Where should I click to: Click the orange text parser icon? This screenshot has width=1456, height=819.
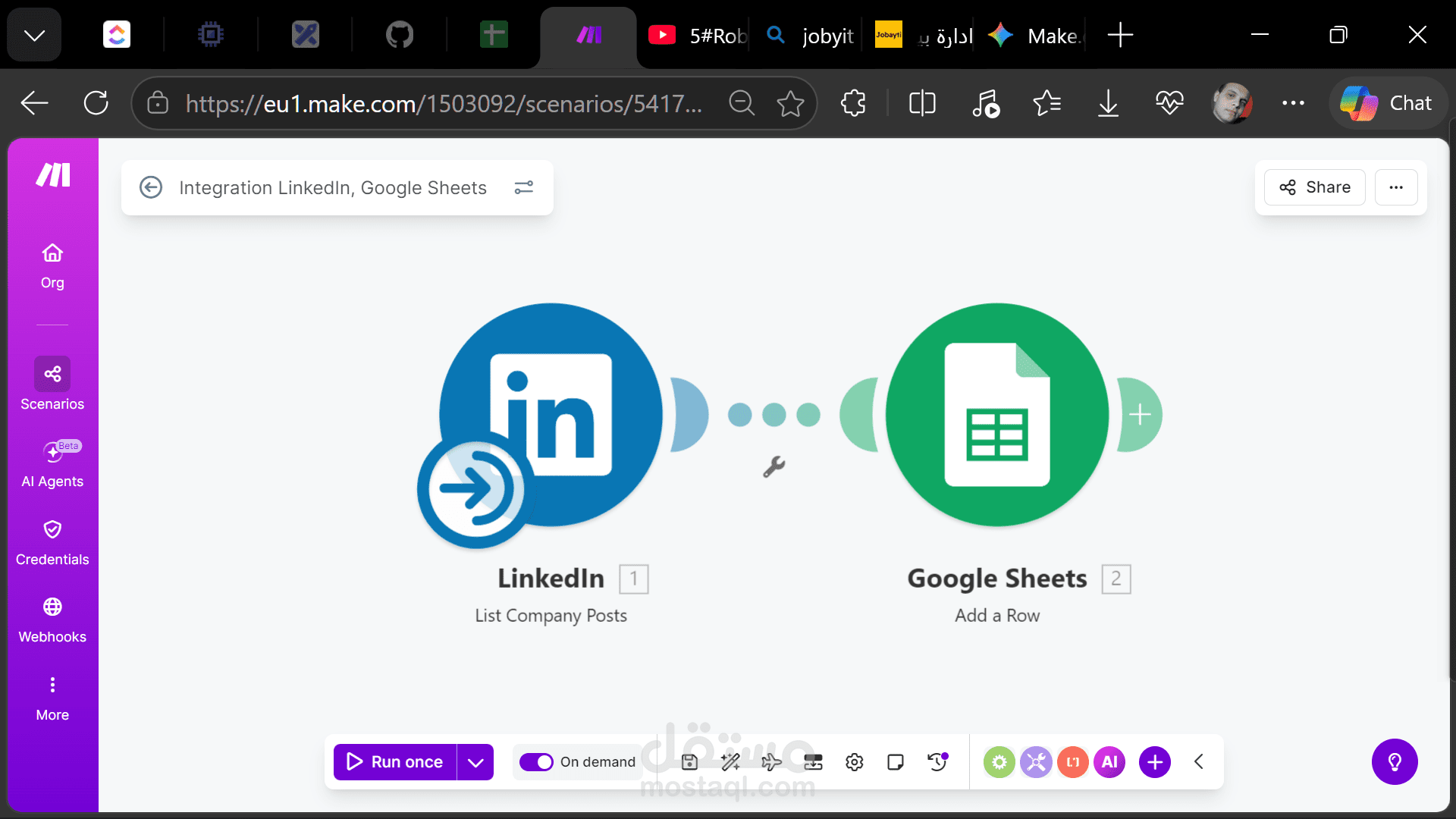(x=1073, y=761)
